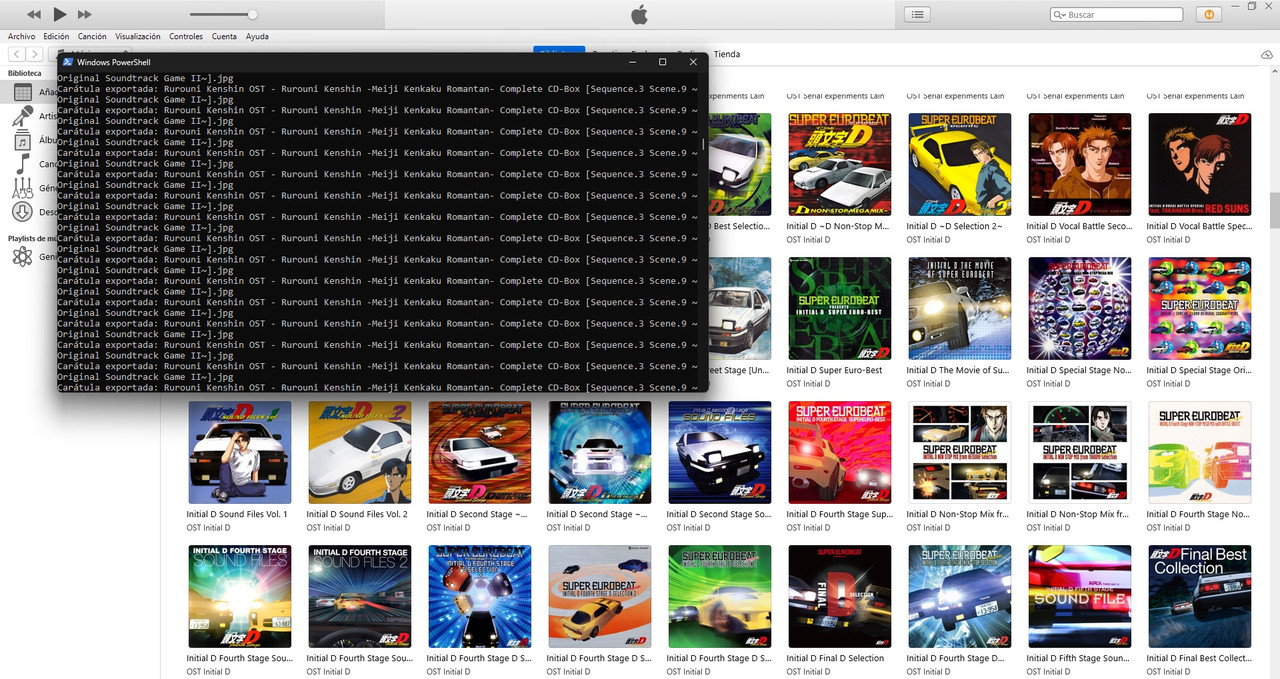Open the Initial D ~D Selection 2~ cover
The image size is (1280, 679).
point(959,164)
